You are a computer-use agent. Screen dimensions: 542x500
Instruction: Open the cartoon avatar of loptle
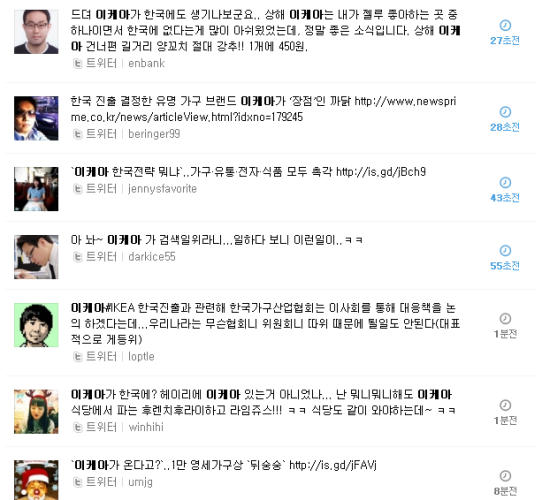point(36,325)
